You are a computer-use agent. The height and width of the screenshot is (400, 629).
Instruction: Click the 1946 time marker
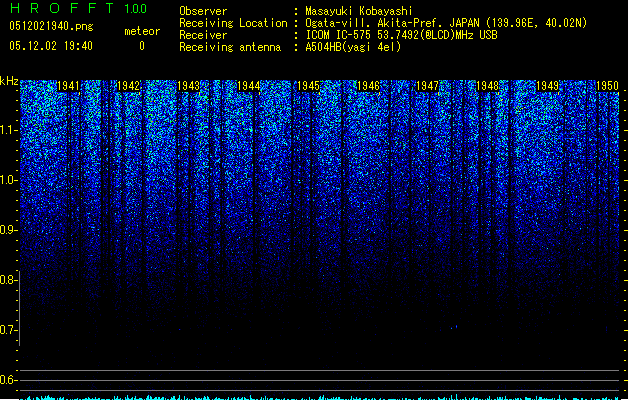368,86
